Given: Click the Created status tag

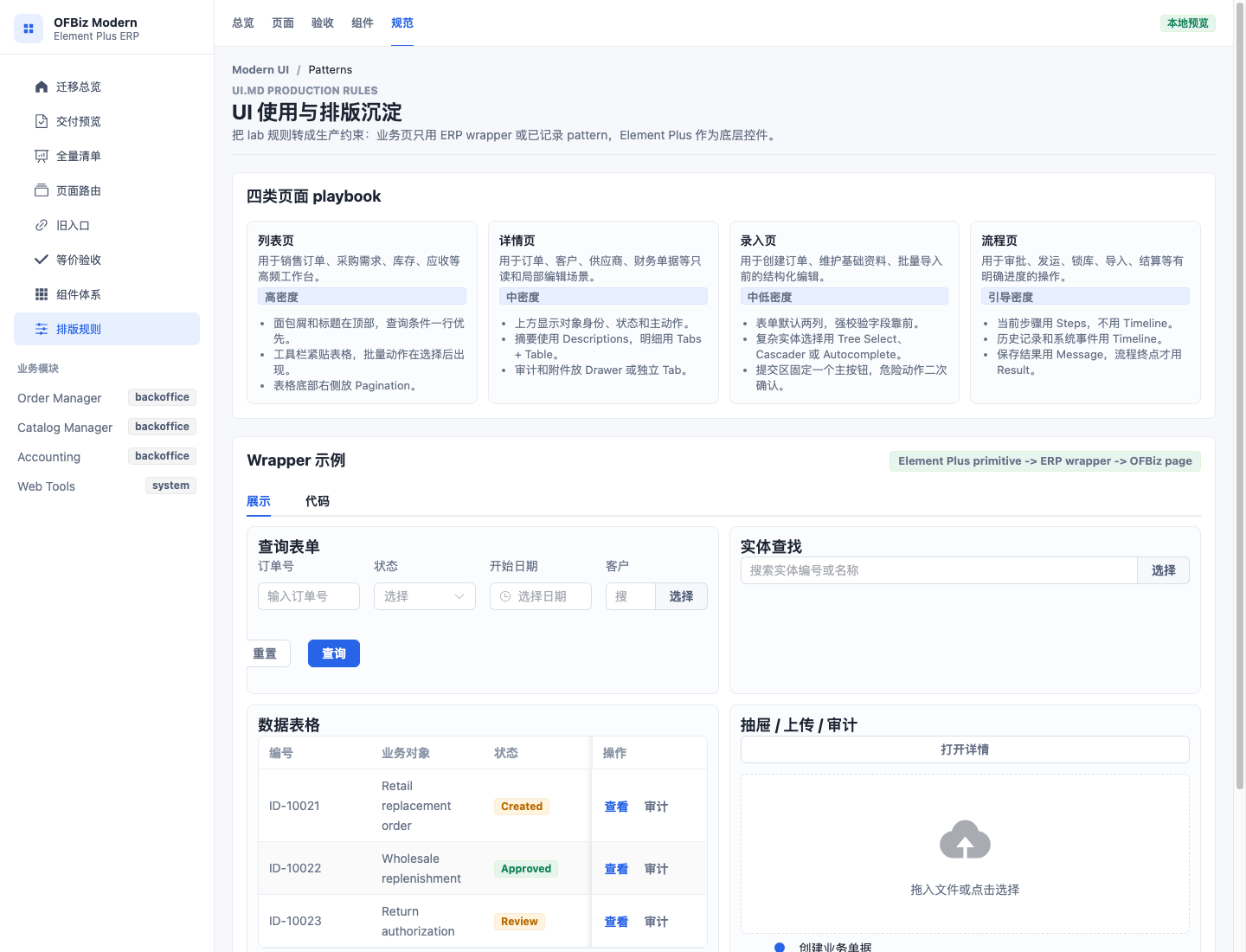Looking at the screenshot, I should click(522, 807).
